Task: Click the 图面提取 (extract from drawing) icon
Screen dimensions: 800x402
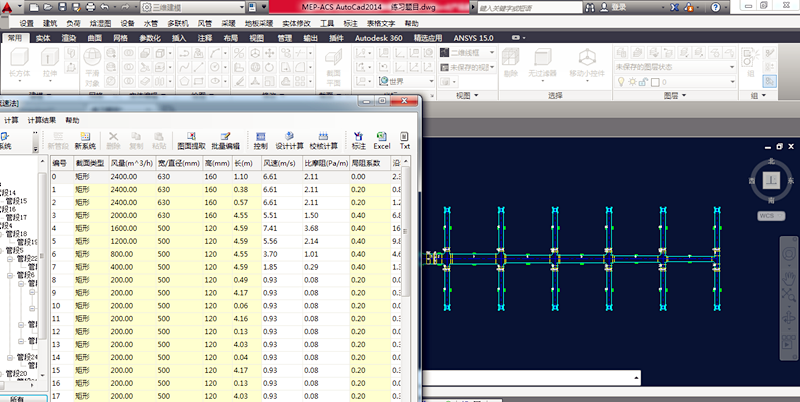Action: pos(191,140)
